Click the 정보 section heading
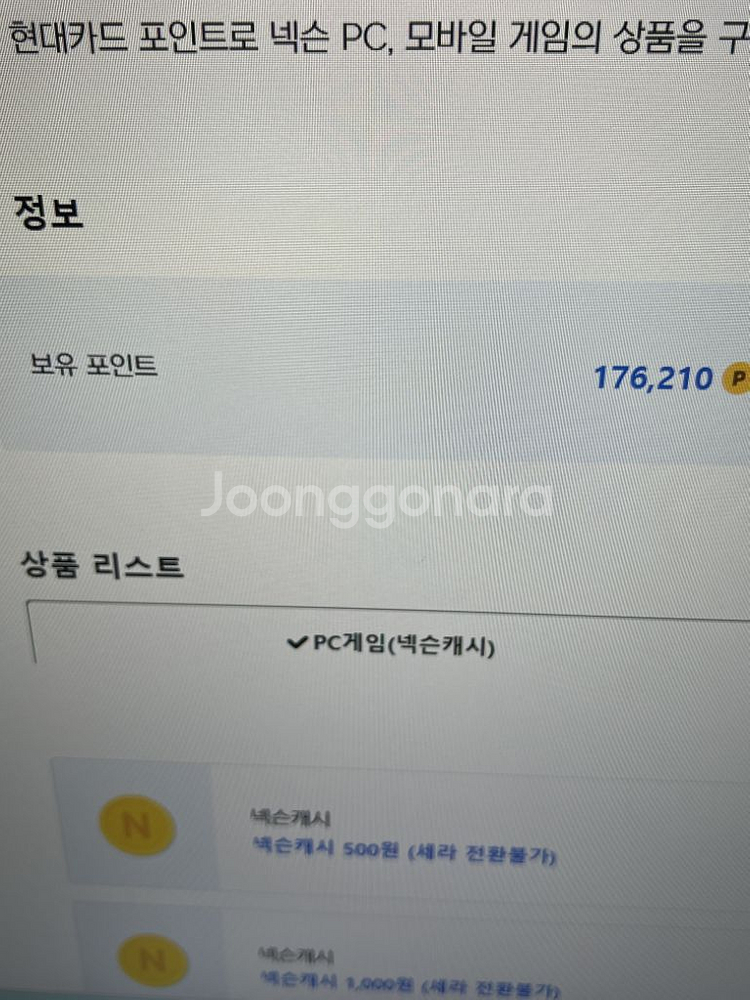 click(48, 211)
